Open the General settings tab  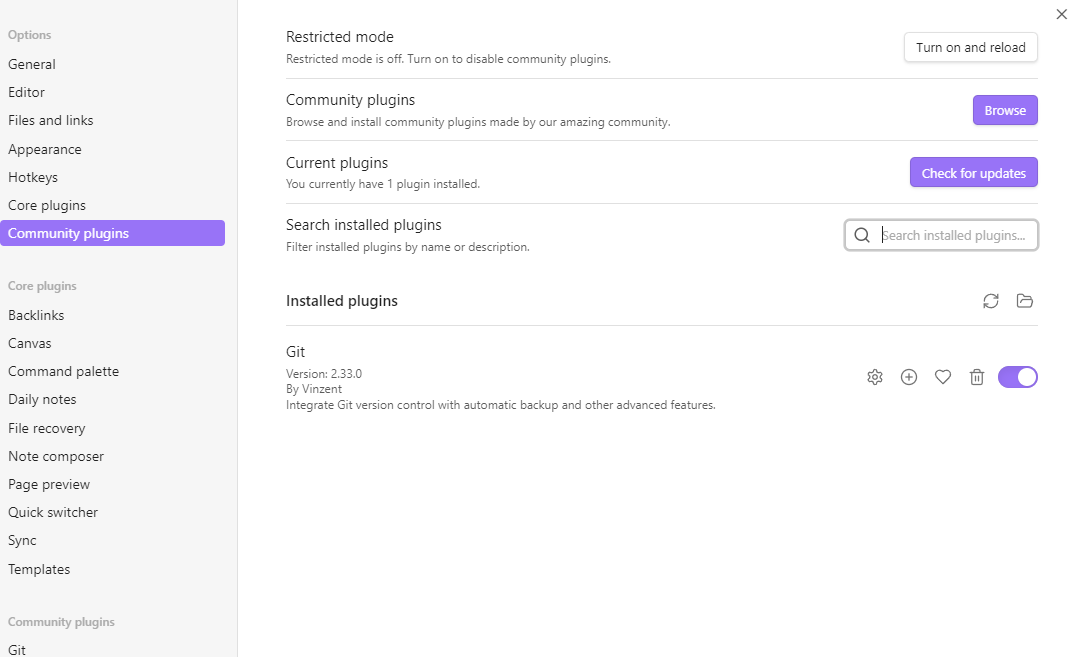click(x=32, y=64)
